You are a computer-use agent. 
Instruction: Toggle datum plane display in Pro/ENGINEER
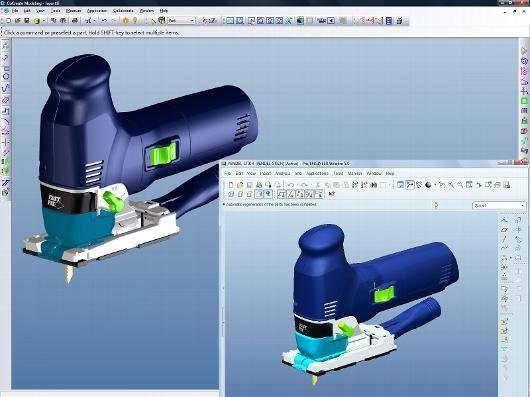281,194
